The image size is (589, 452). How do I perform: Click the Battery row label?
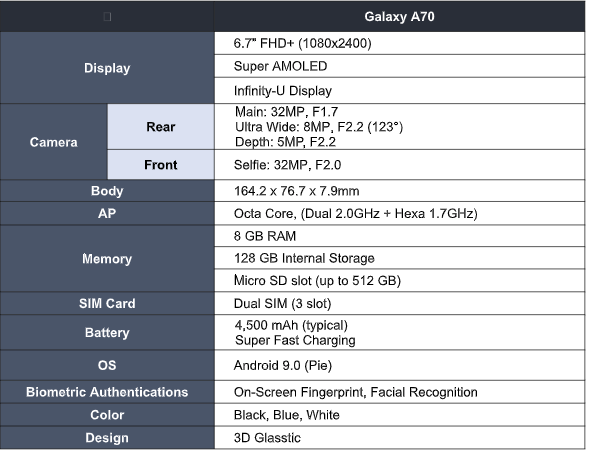click(x=107, y=333)
